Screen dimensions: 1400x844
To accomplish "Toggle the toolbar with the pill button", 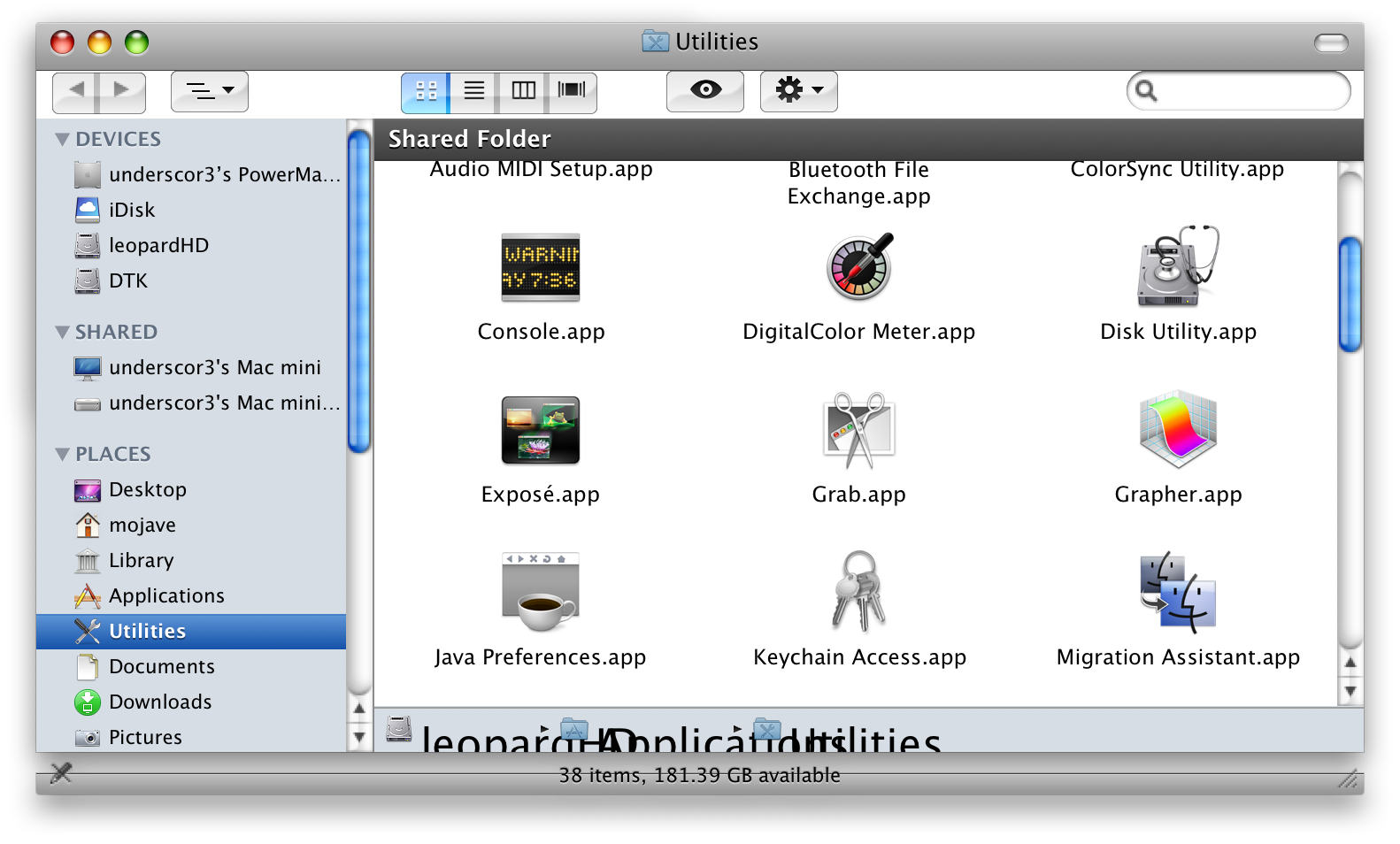I will point(1331,42).
